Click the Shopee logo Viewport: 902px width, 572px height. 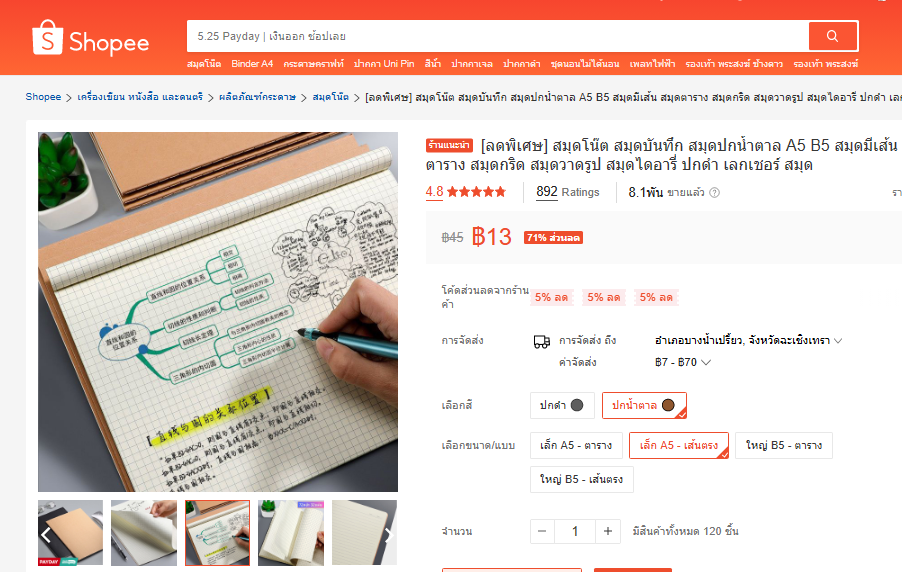coord(90,39)
